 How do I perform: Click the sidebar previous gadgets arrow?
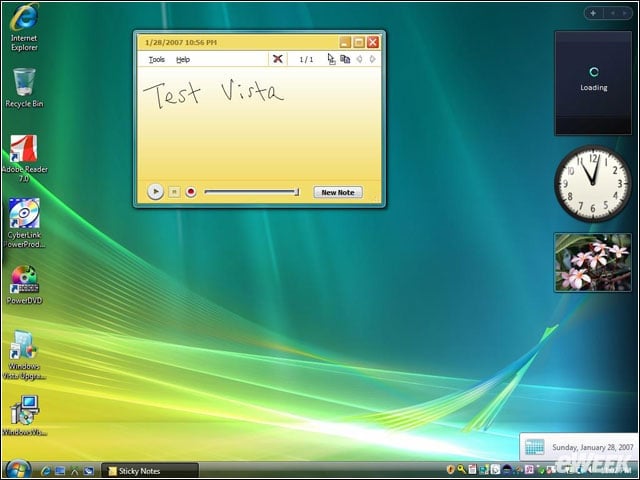(613, 13)
